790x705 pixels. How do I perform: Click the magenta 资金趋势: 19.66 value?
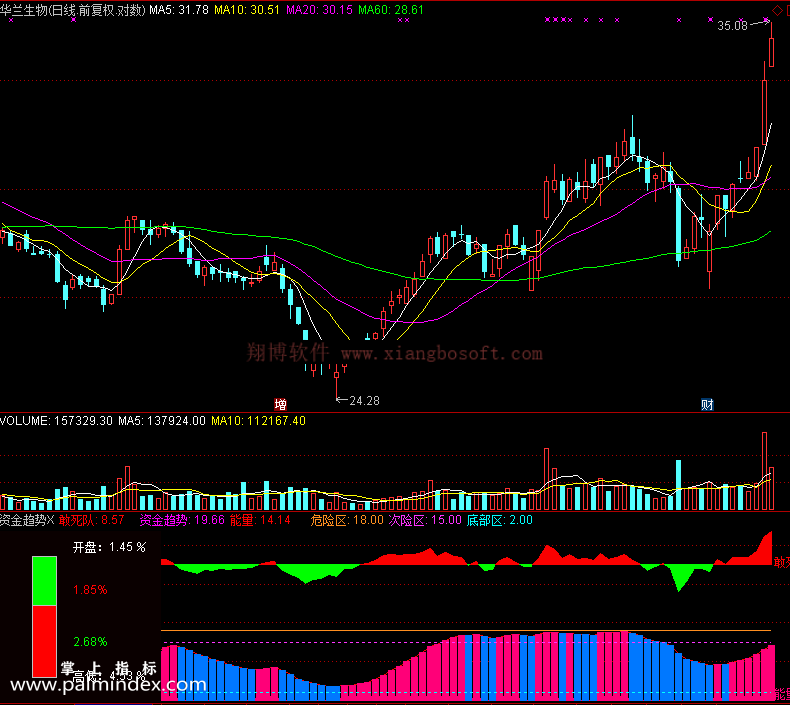coord(182,520)
